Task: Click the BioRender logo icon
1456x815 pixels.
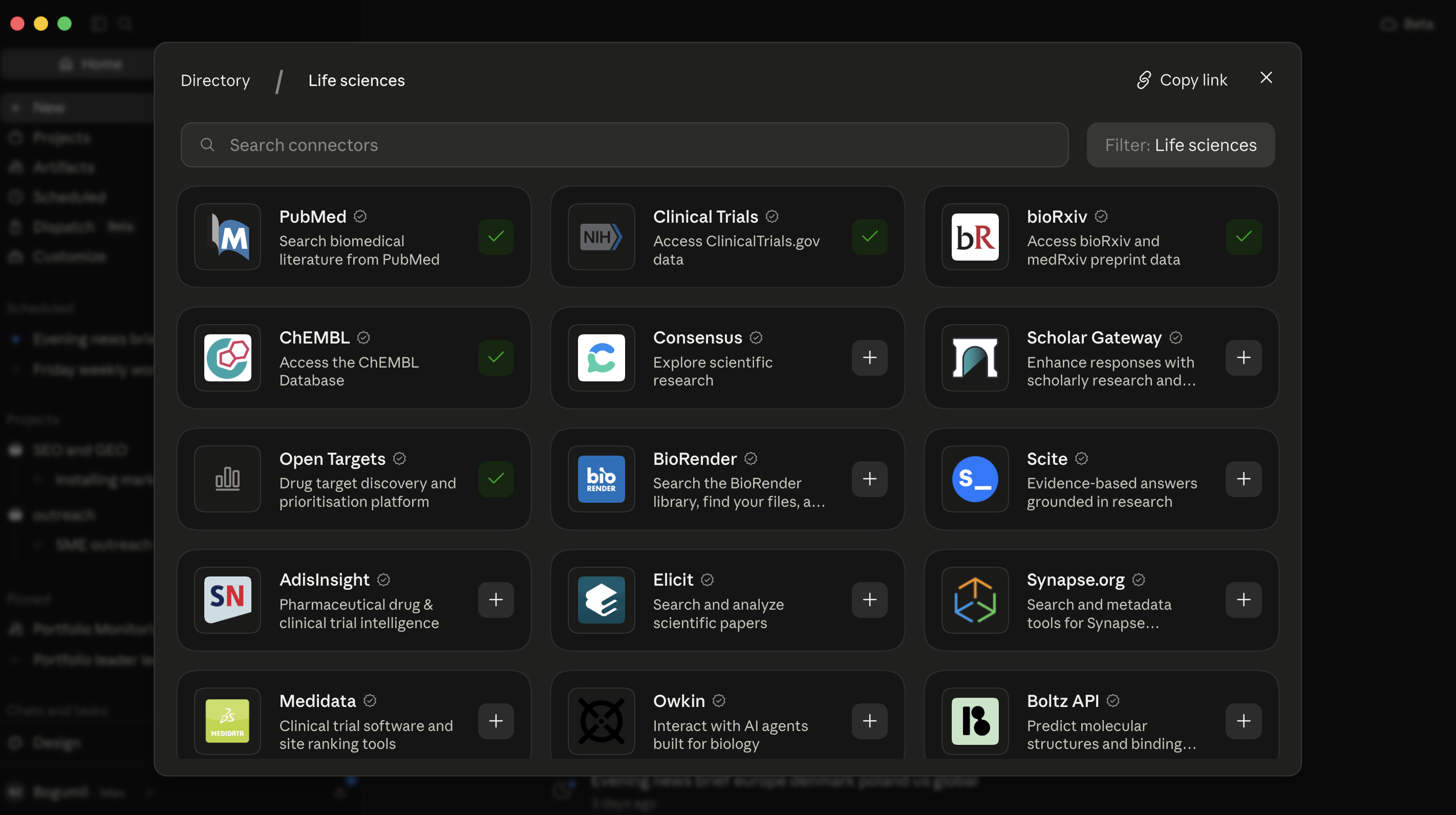Action: (602, 479)
